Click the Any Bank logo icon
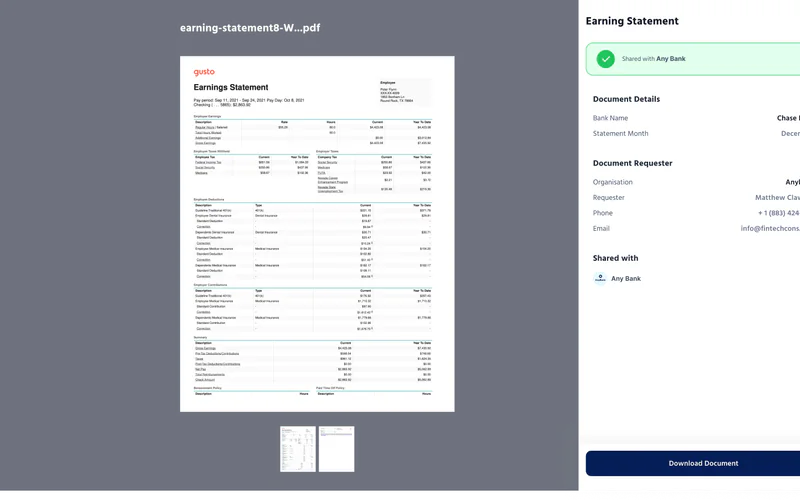 600,278
